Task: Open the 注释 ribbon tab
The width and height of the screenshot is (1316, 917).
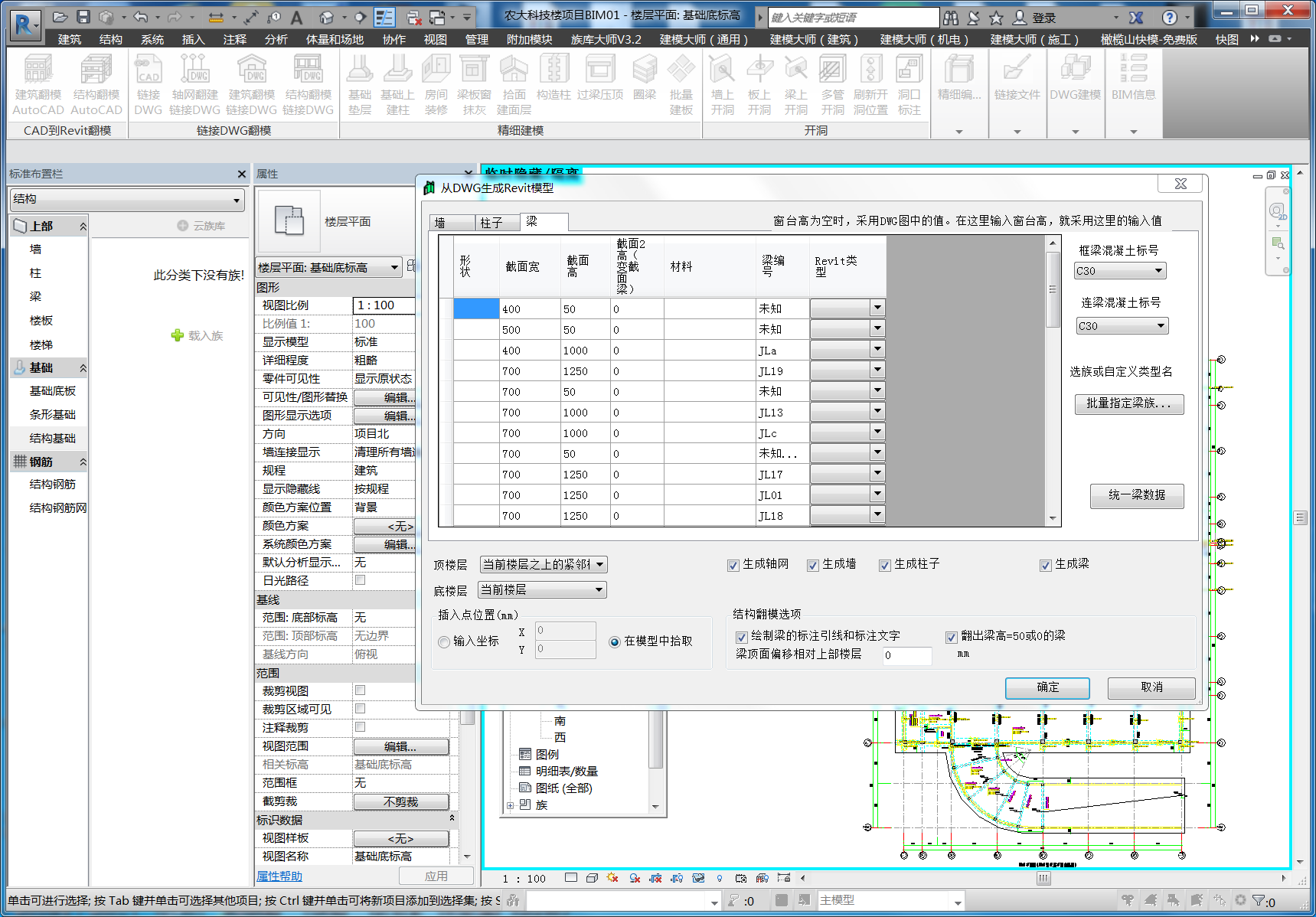Action: pos(235,39)
